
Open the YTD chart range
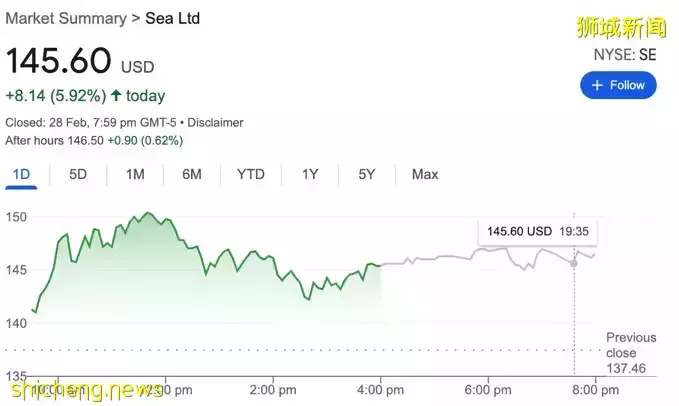coord(251,174)
